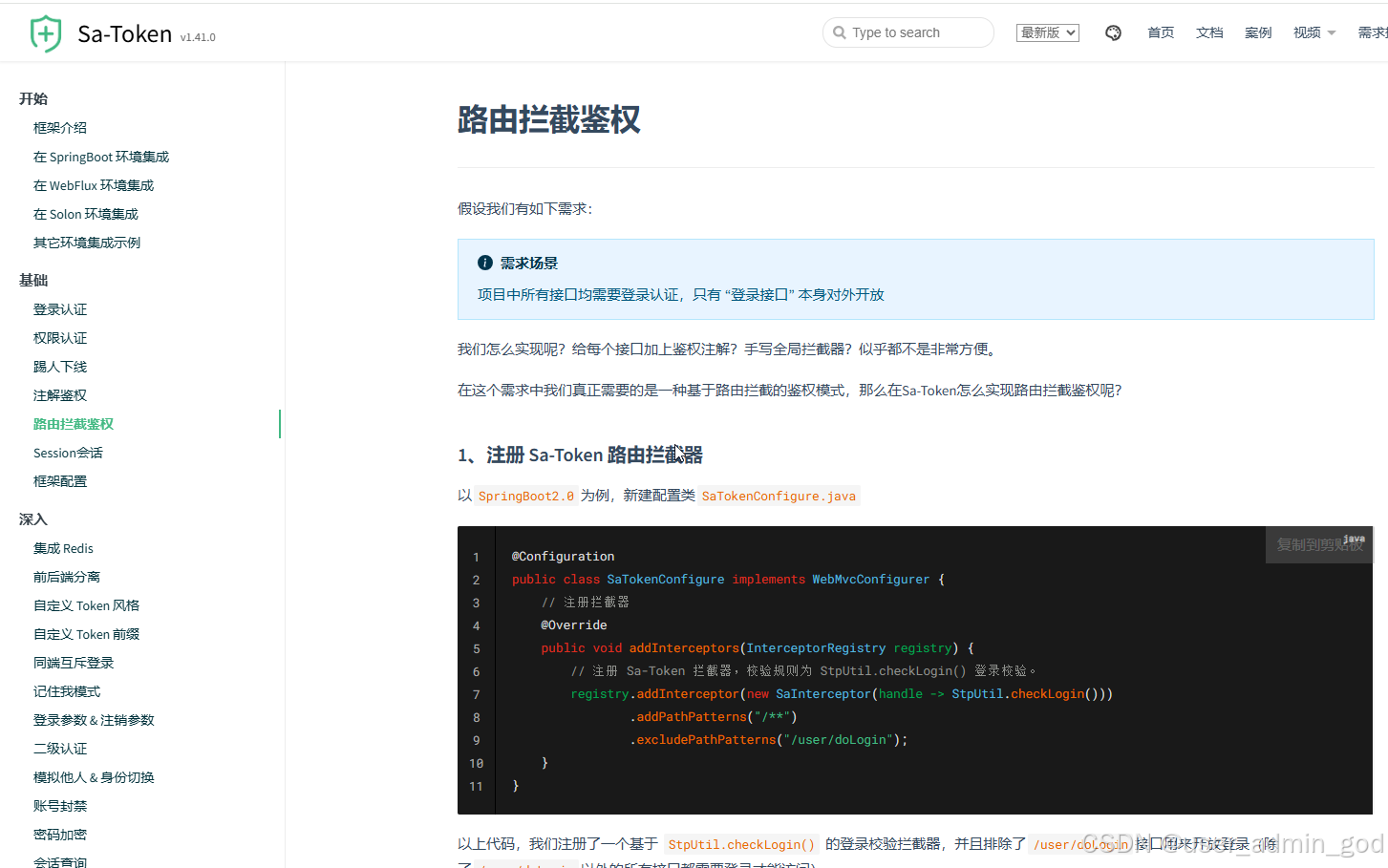Click the SpringBoot2.0 inline code text
This screenshot has height=868, width=1388.
click(526, 496)
